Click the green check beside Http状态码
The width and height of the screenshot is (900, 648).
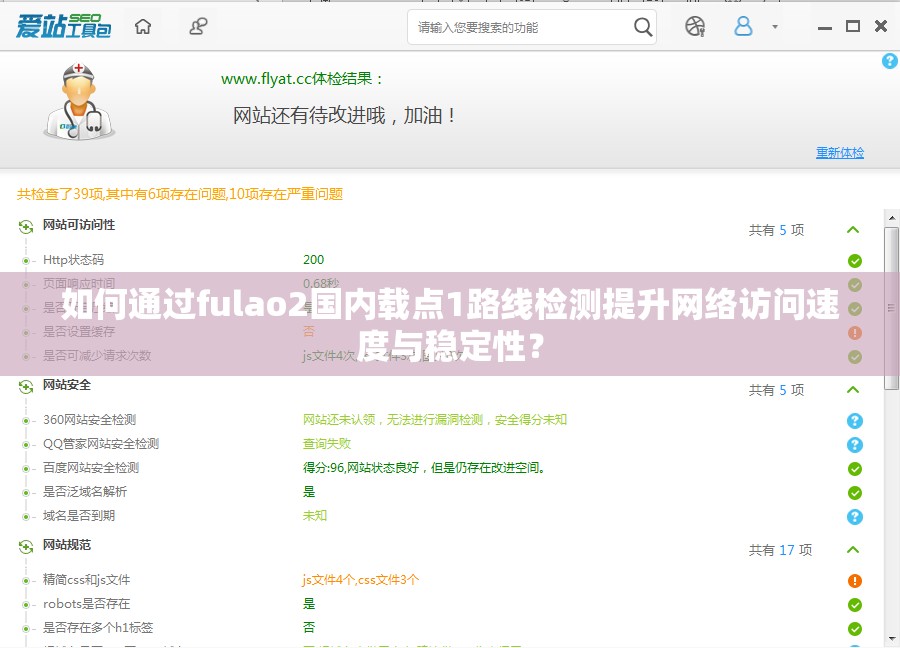[x=854, y=260]
